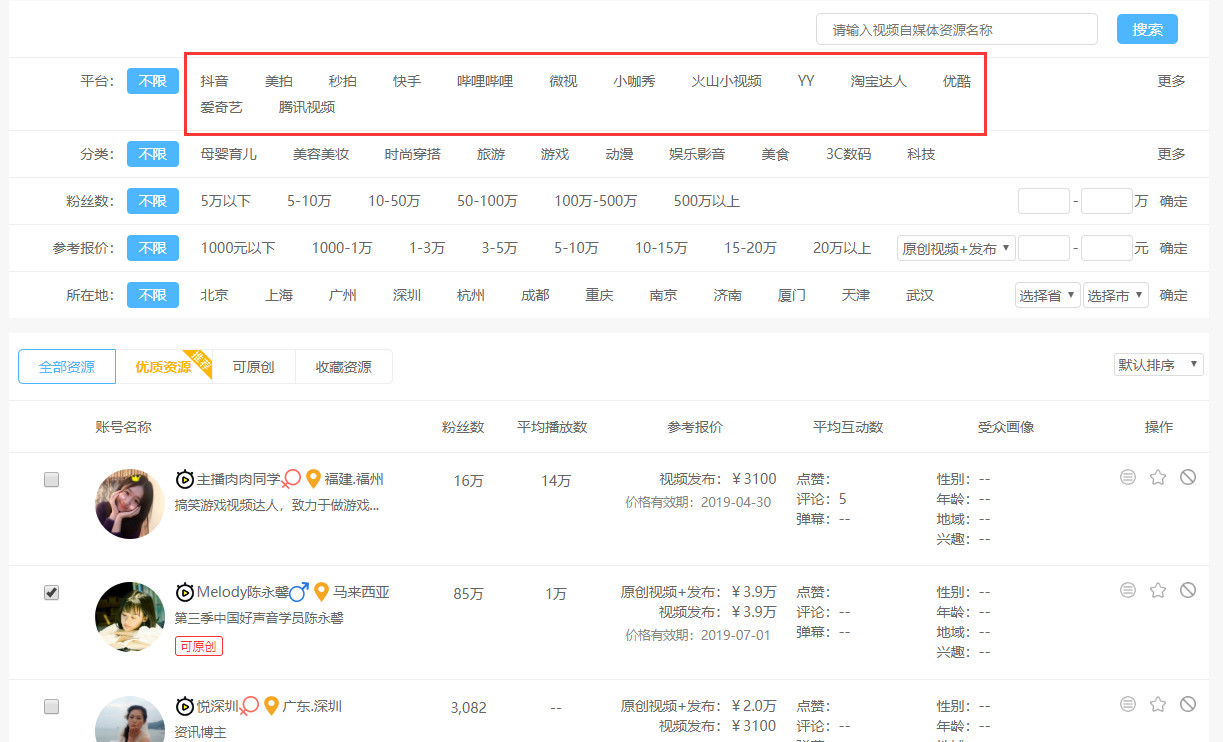This screenshot has width=1223, height=742.
Task: Click the video platform icon beside 主播肉肉同学
Action: [x=186, y=479]
